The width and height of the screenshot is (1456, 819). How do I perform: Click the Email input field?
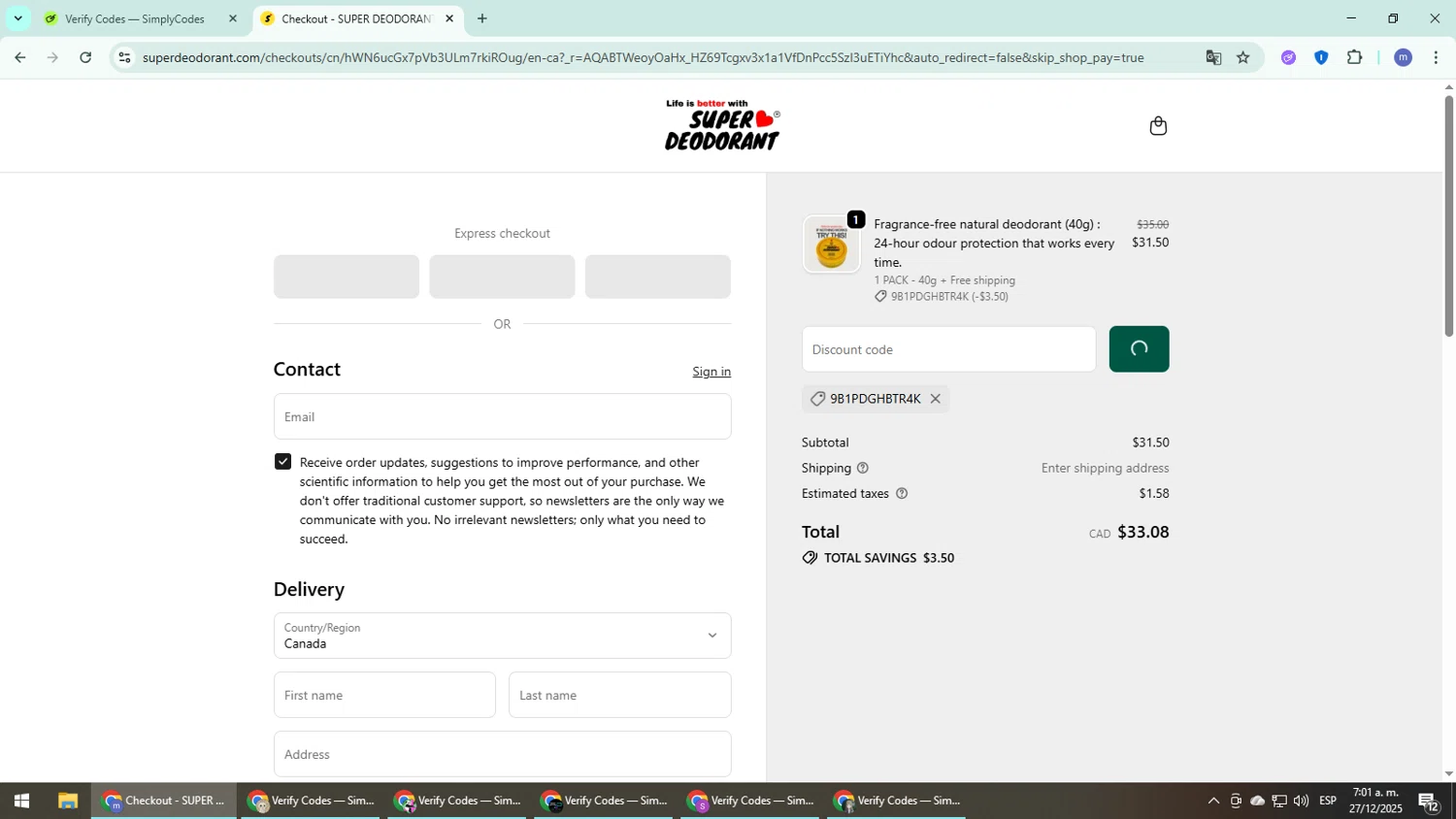(x=502, y=416)
